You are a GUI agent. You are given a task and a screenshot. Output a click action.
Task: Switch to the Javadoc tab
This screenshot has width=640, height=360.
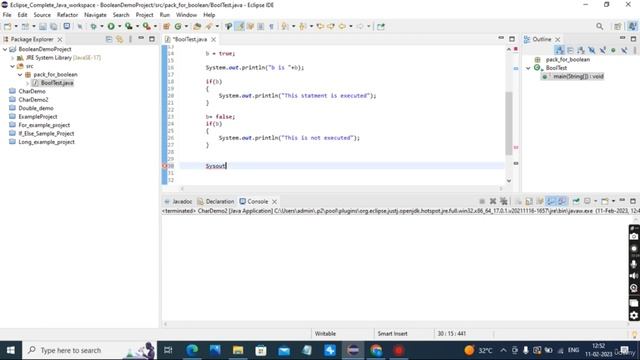178,202
